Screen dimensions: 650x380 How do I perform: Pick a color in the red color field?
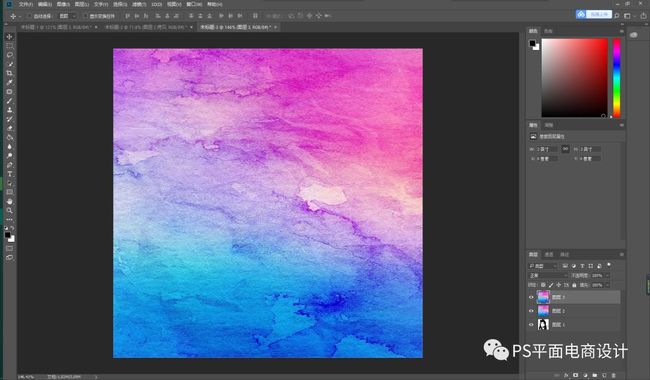575,78
